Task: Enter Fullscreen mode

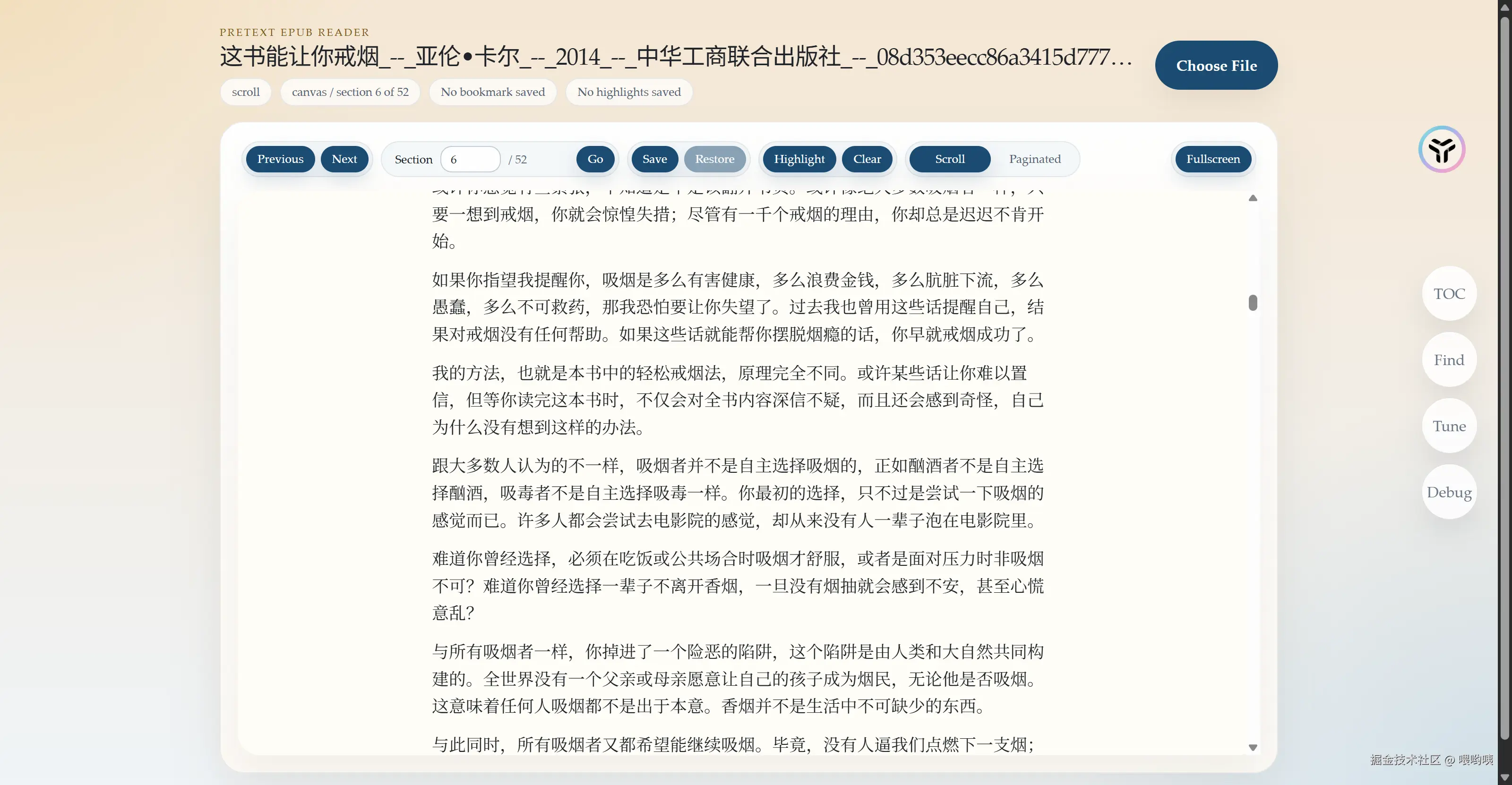Action: tap(1213, 158)
